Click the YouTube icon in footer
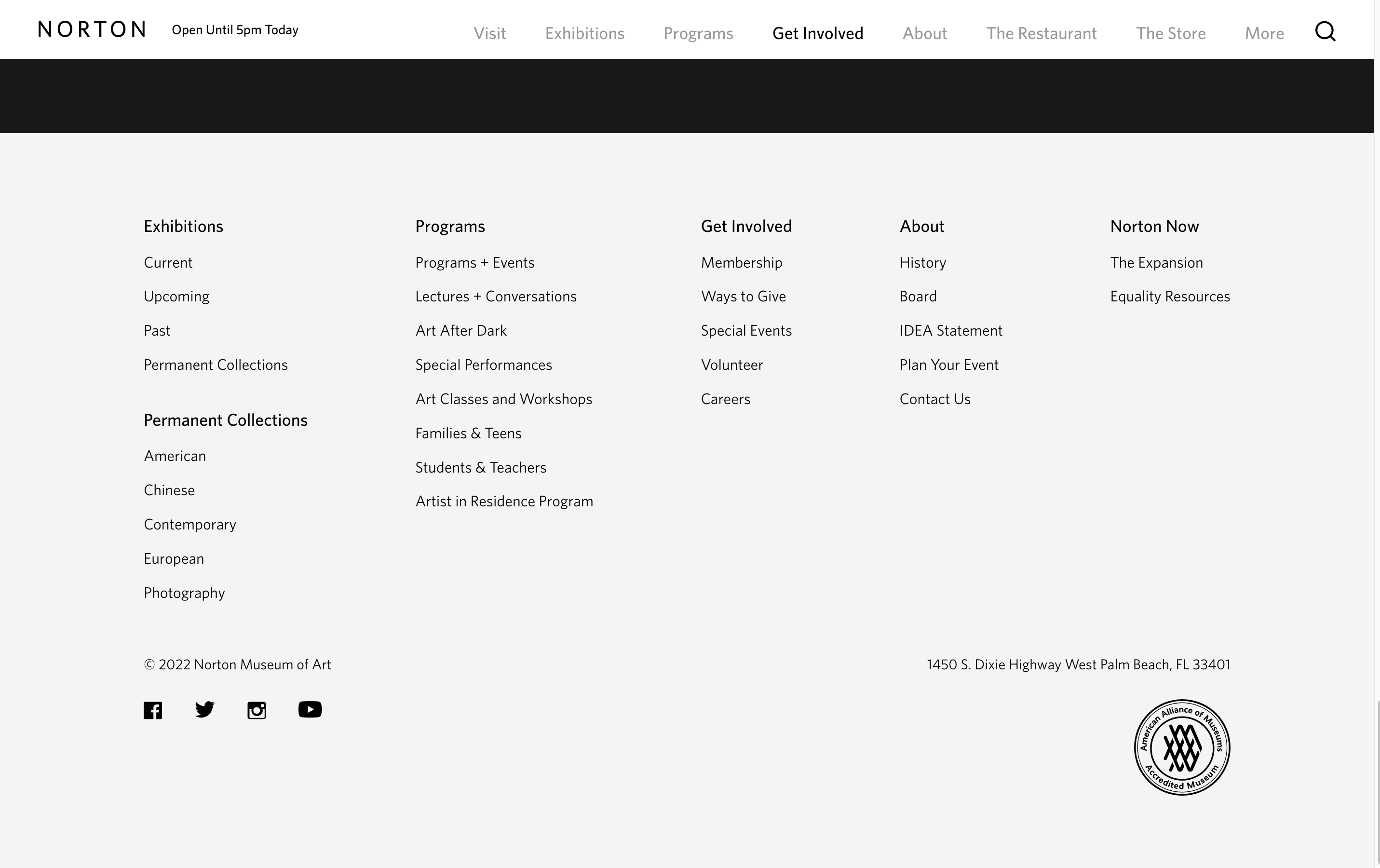Screen dimensions: 1380x868 click(310, 710)
